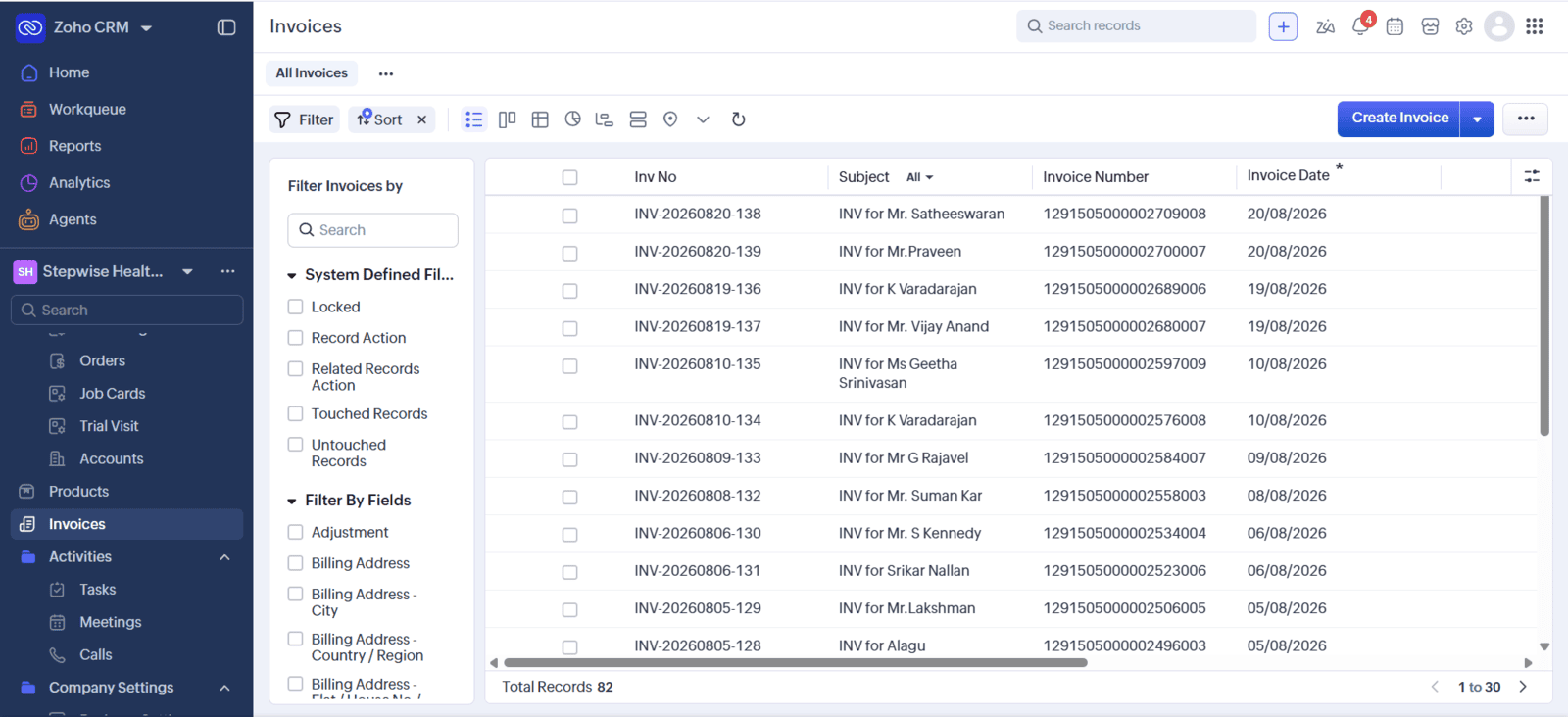The height and width of the screenshot is (717, 1568).
Task: Switch to hierarchy timeline view icon
Action: coord(605,119)
